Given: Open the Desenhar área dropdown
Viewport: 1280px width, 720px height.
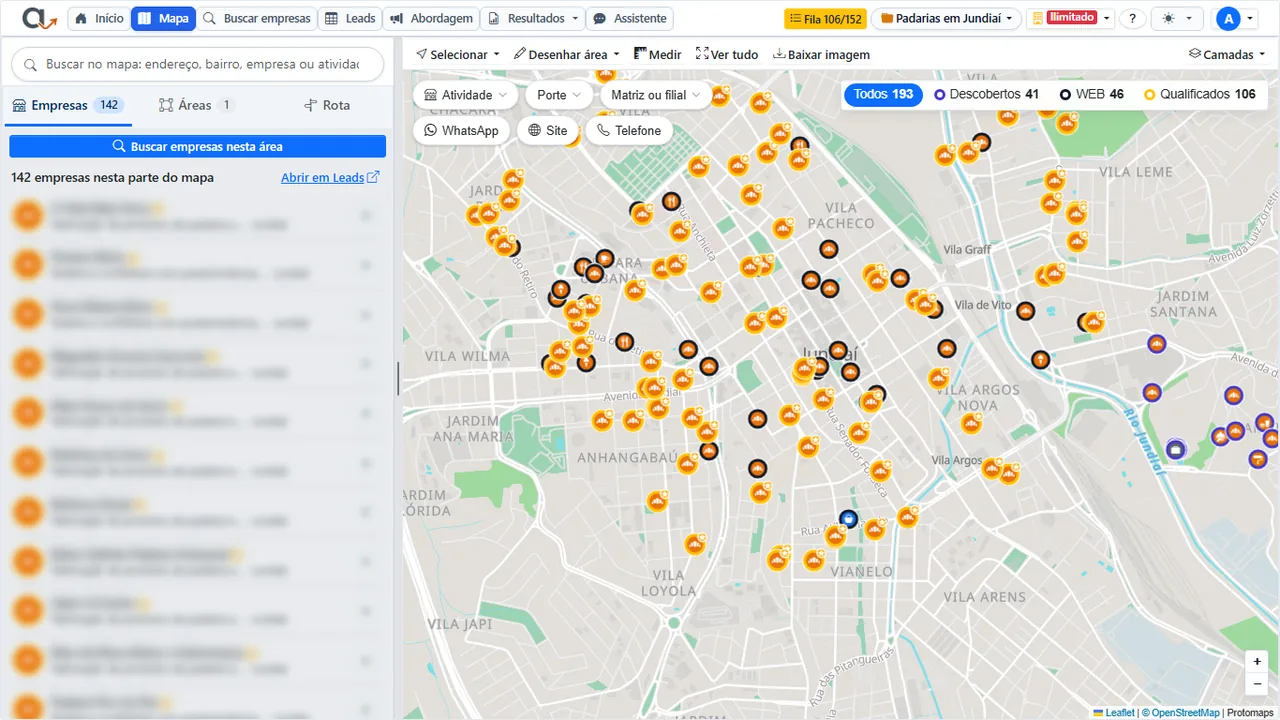Looking at the screenshot, I should coord(566,54).
